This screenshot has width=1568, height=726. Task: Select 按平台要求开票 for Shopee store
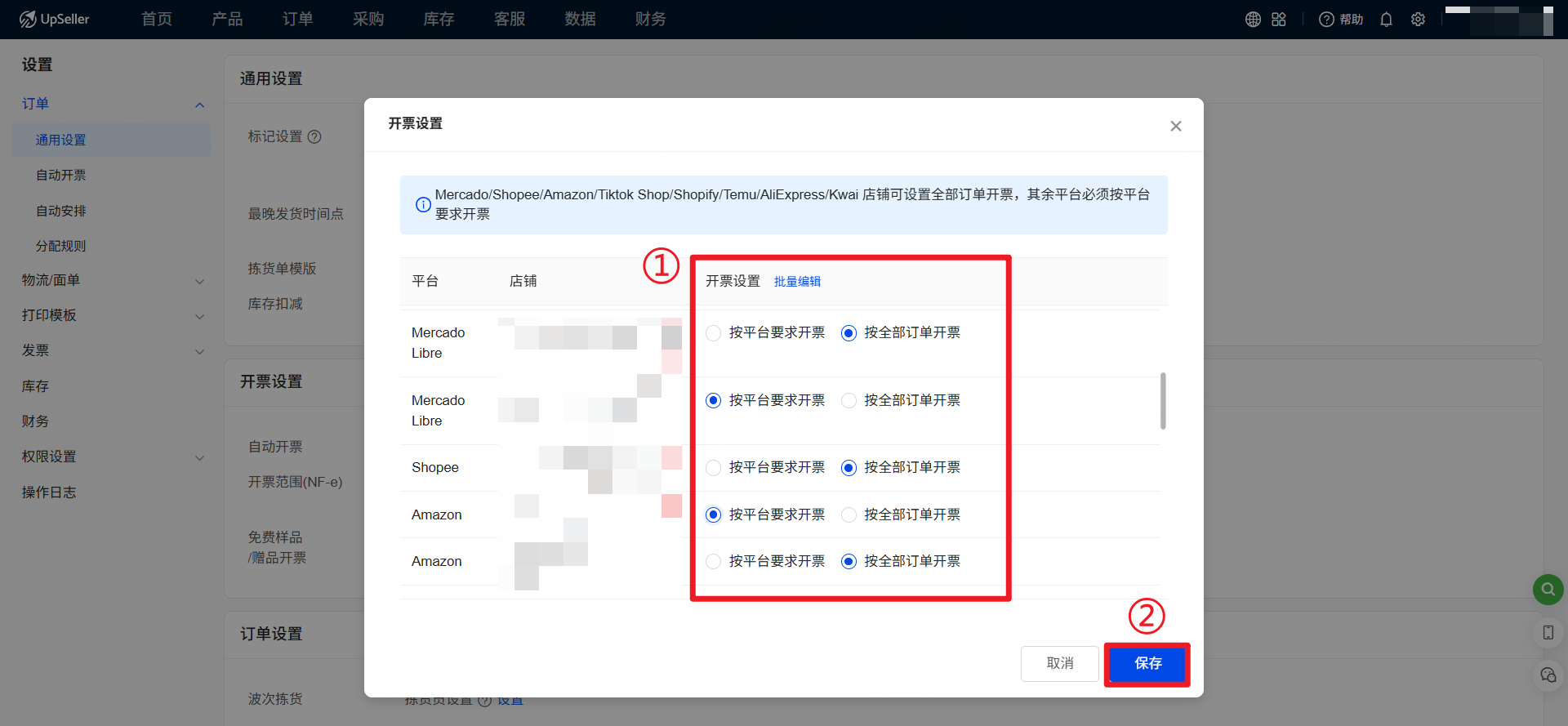[714, 468]
